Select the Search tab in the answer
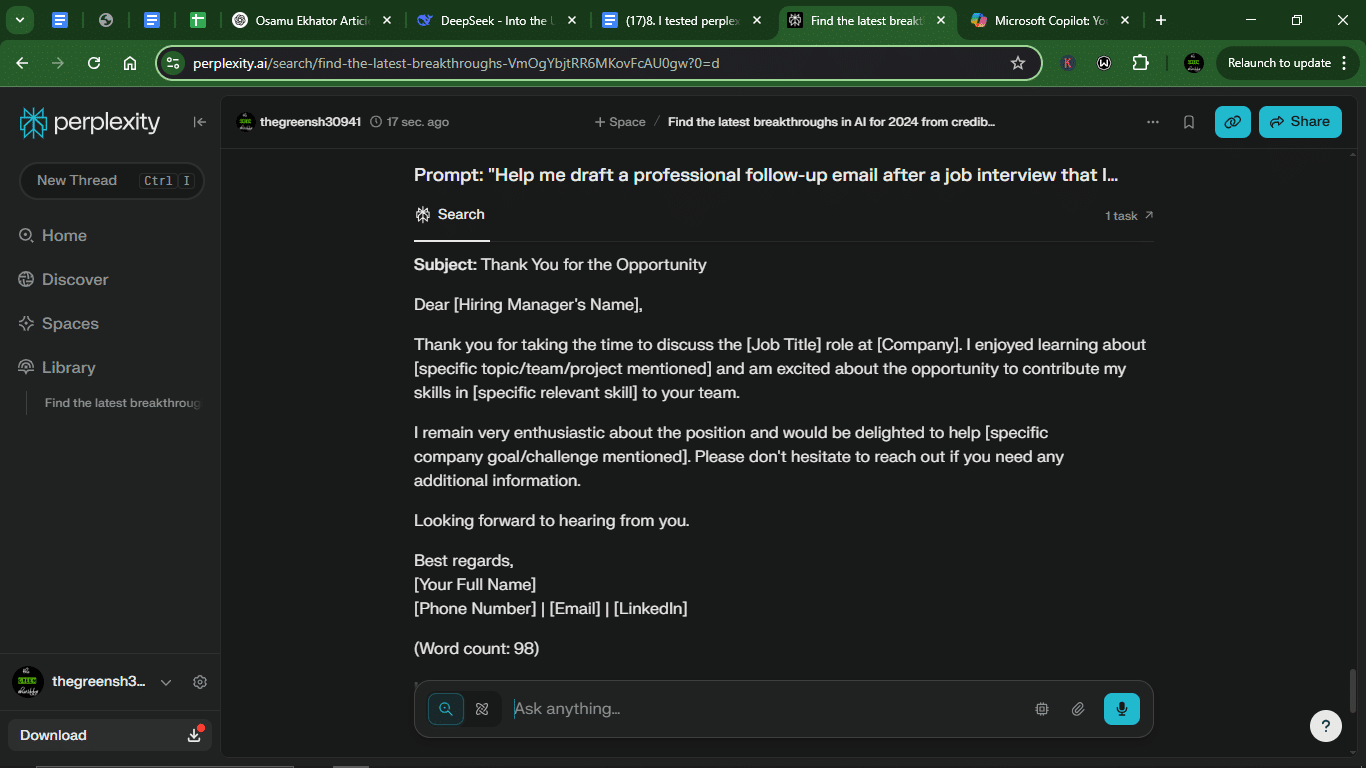Screen dimensions: 1366x768 [x=450, y=215]
